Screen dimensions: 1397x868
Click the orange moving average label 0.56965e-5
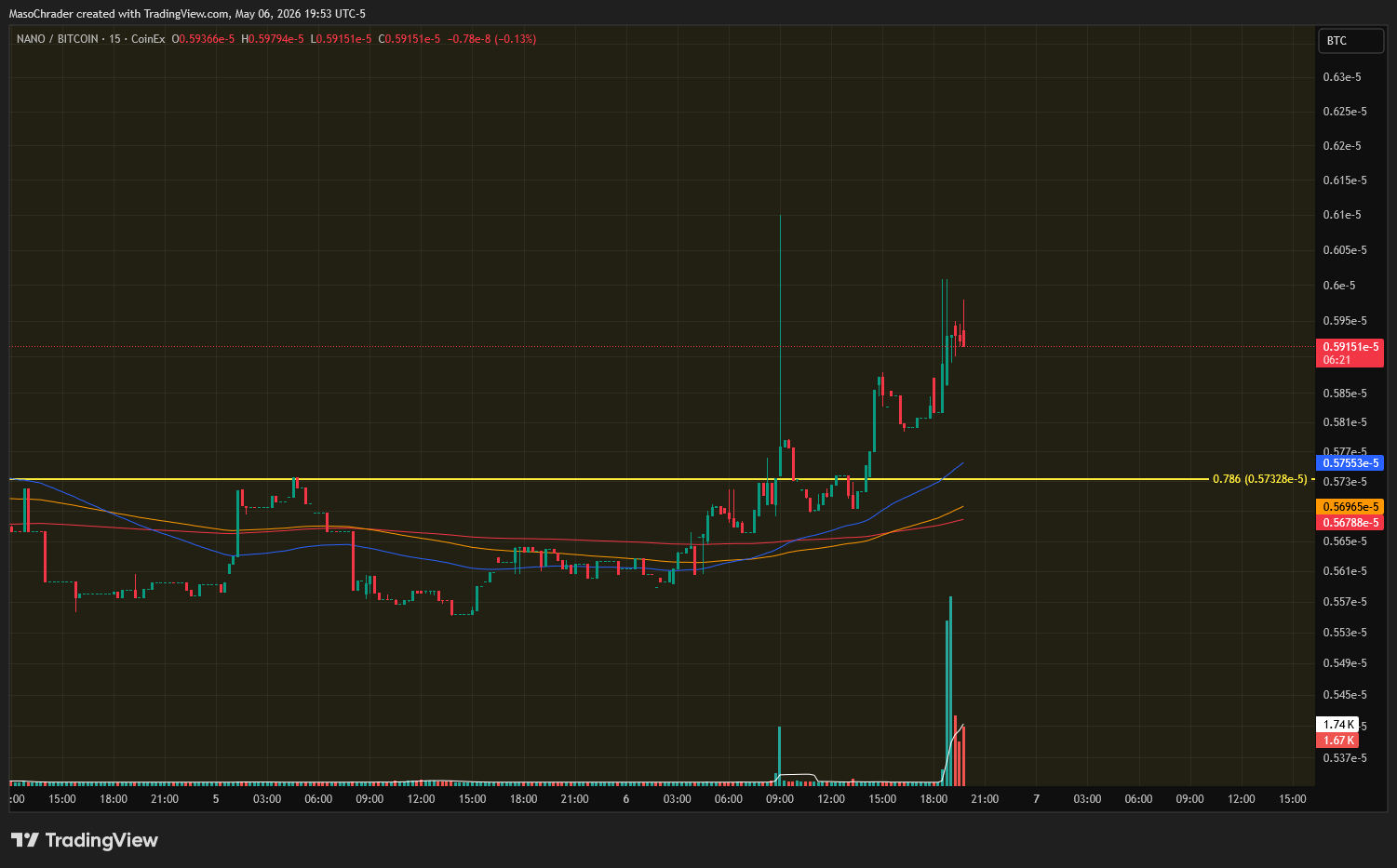point(1350,507)
